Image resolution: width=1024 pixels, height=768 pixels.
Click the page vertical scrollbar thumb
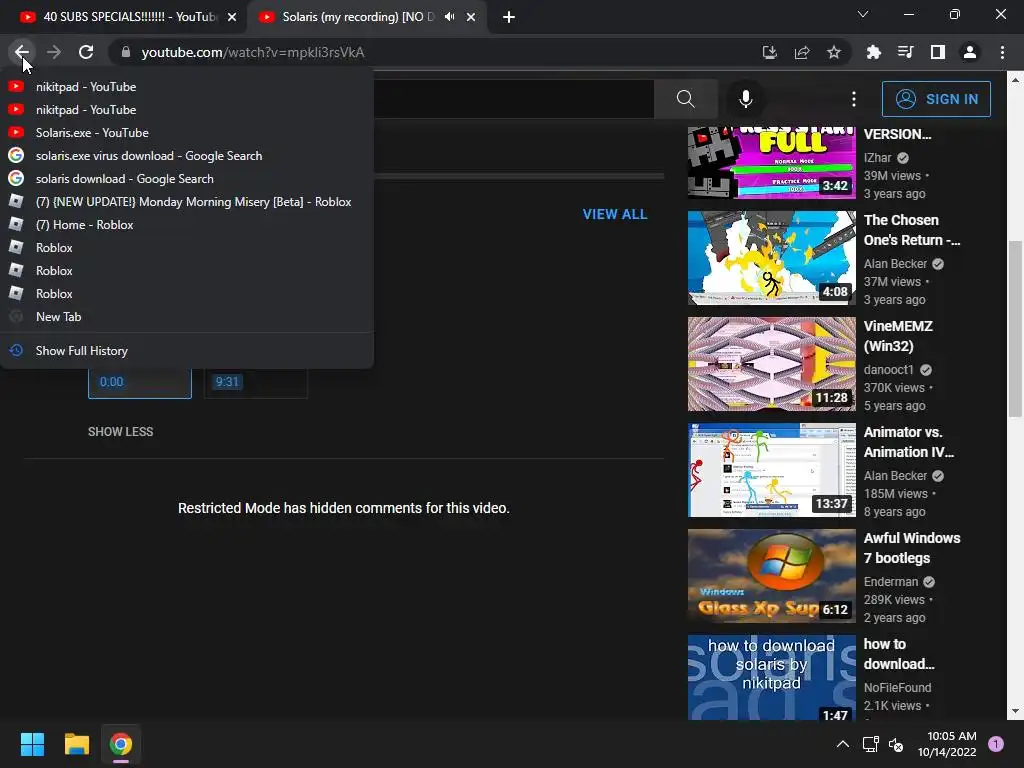1014,328
